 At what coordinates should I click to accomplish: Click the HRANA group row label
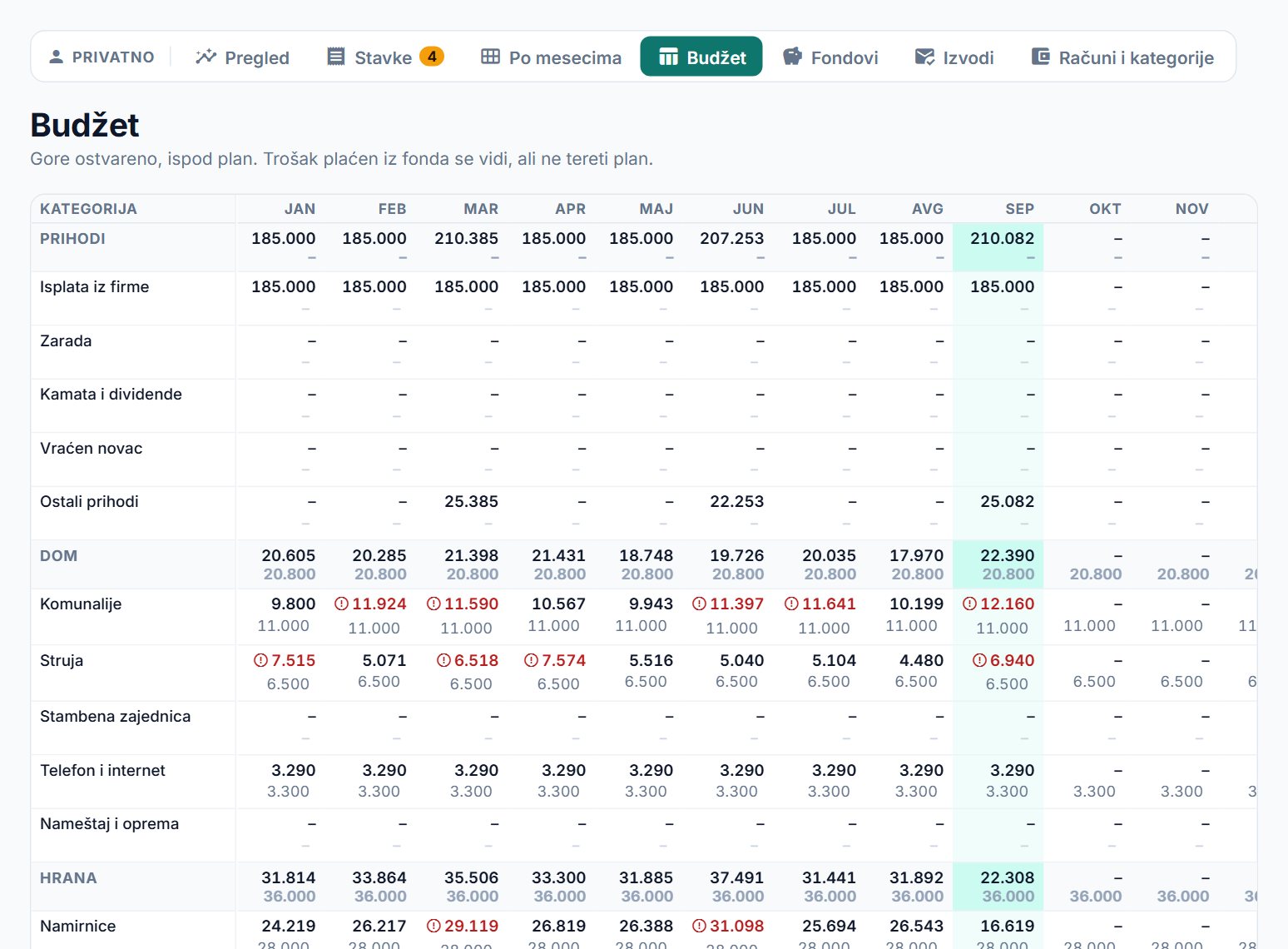[x=68, y=878]
